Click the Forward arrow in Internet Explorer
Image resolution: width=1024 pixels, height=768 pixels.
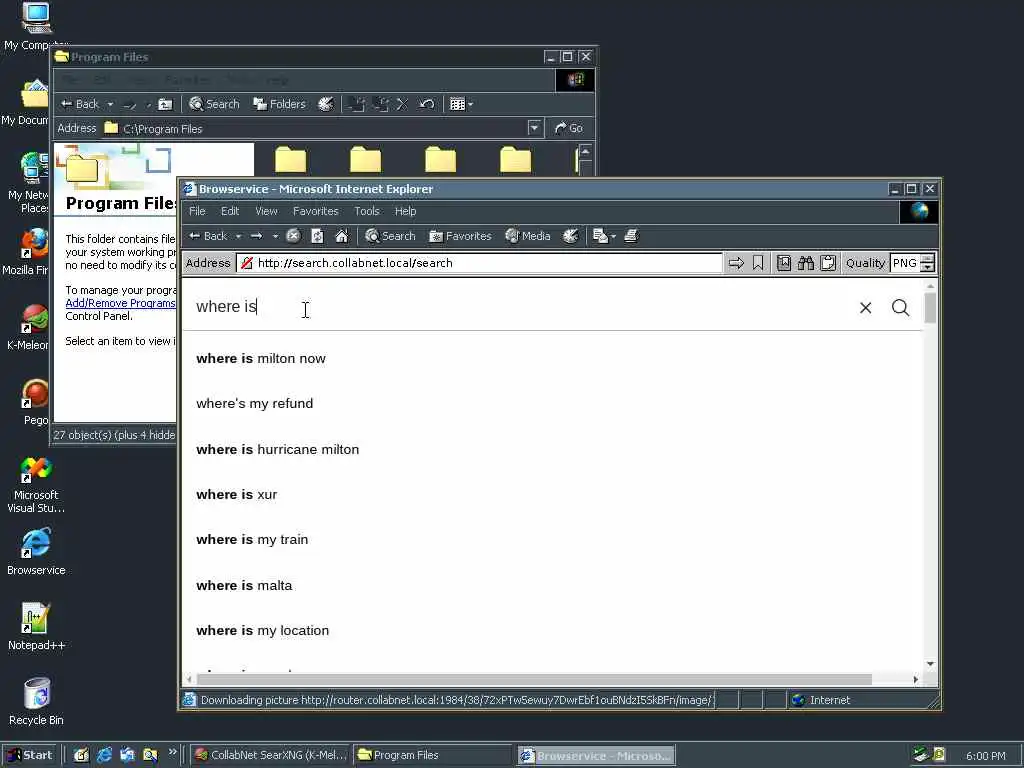(257, 236)
